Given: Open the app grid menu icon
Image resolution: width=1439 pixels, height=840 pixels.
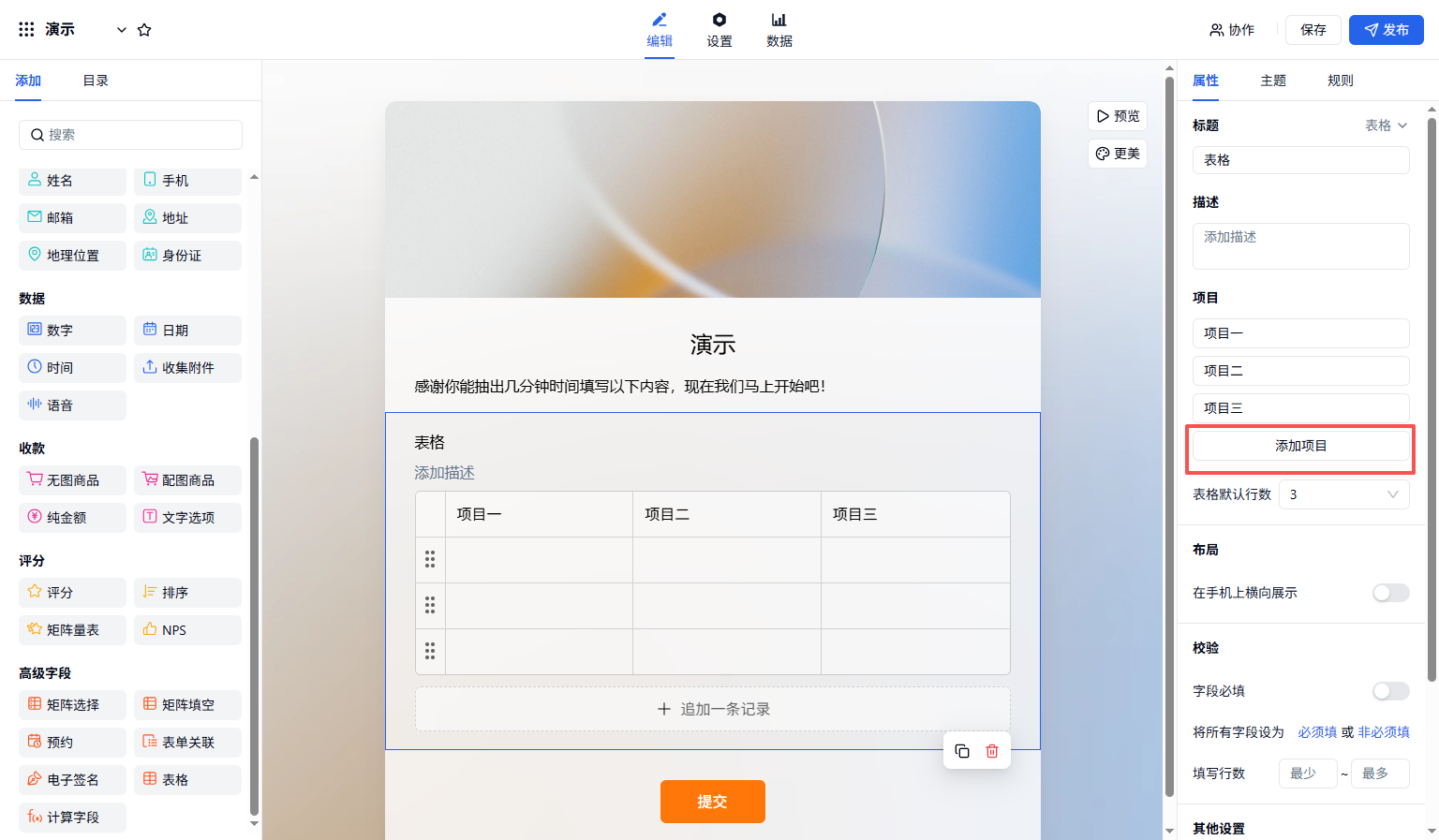Looking at the screenshot, I should click(26, 30).
